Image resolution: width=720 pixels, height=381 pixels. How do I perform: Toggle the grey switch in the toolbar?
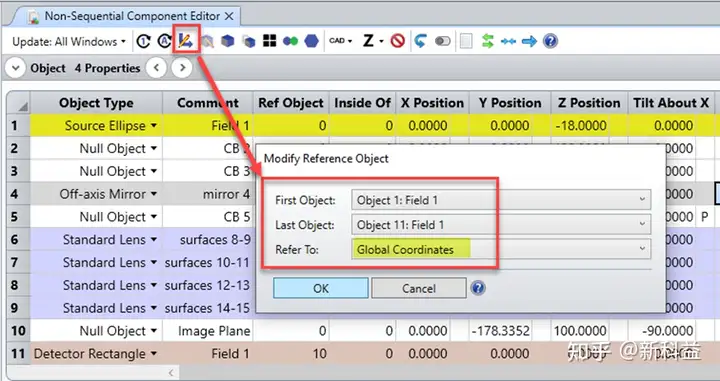coord(443,41)
